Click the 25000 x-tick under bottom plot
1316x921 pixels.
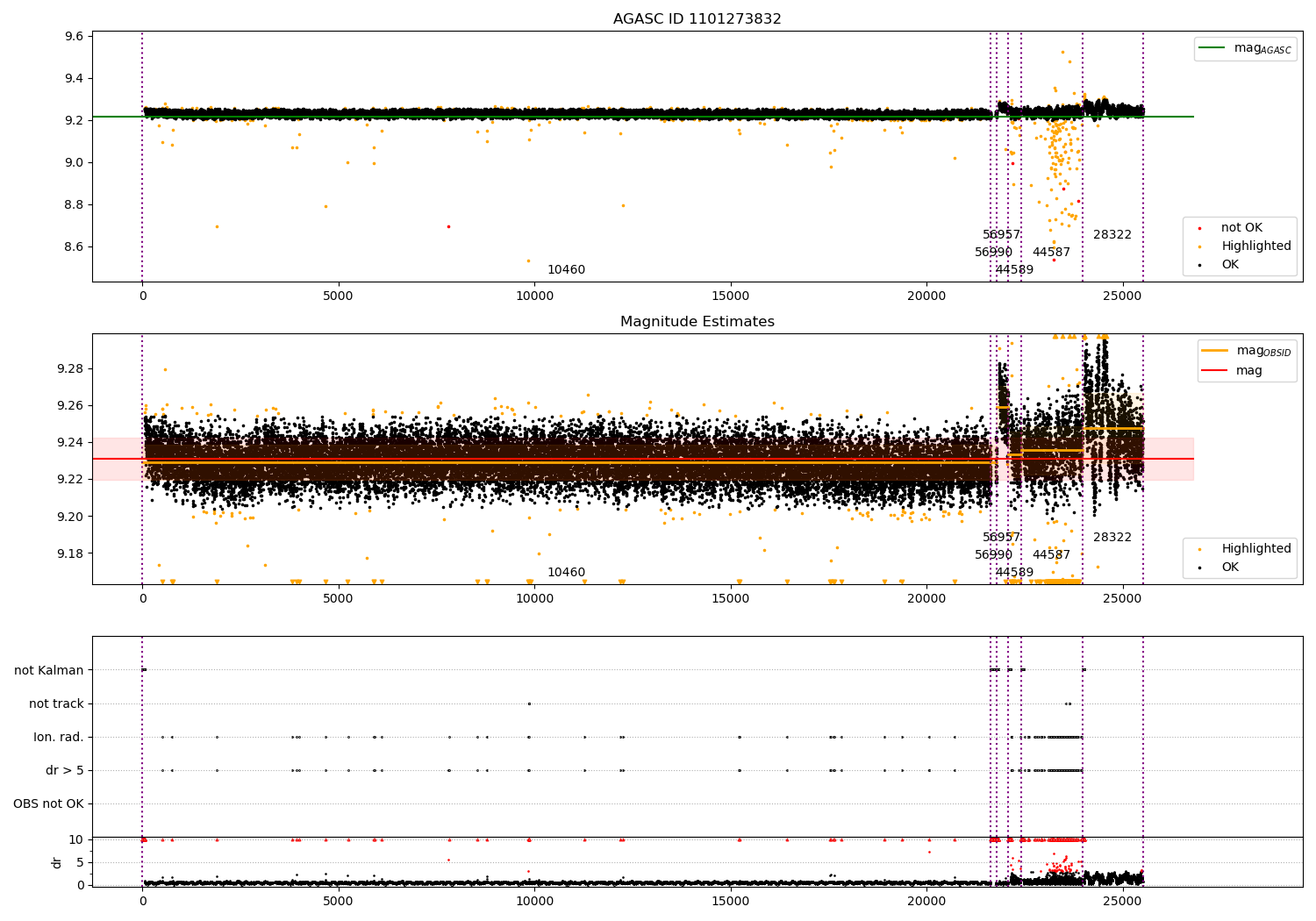click(1122, 902)
